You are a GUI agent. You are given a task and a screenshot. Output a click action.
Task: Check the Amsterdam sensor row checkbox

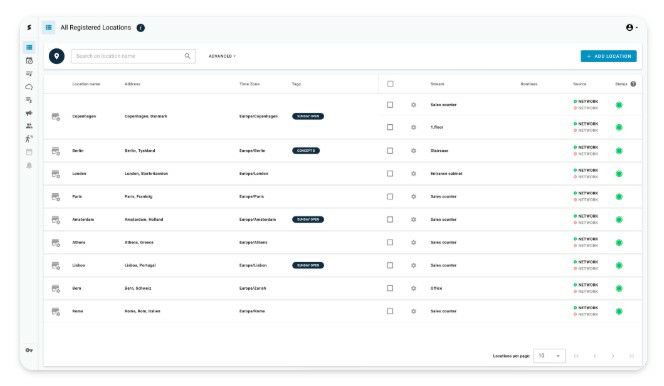point(390,219)
